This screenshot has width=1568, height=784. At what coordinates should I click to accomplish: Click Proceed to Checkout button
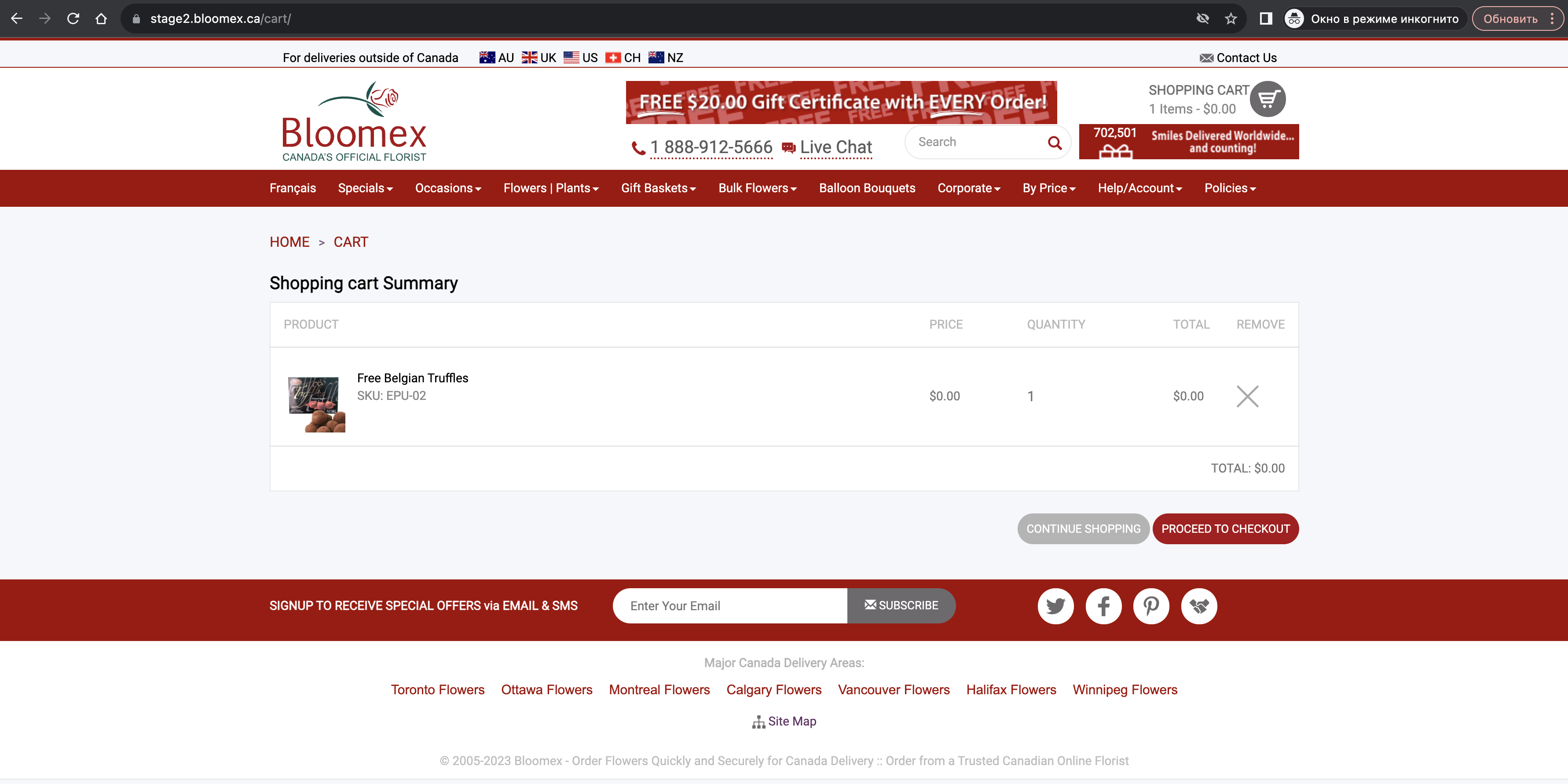coord(1225,528)
